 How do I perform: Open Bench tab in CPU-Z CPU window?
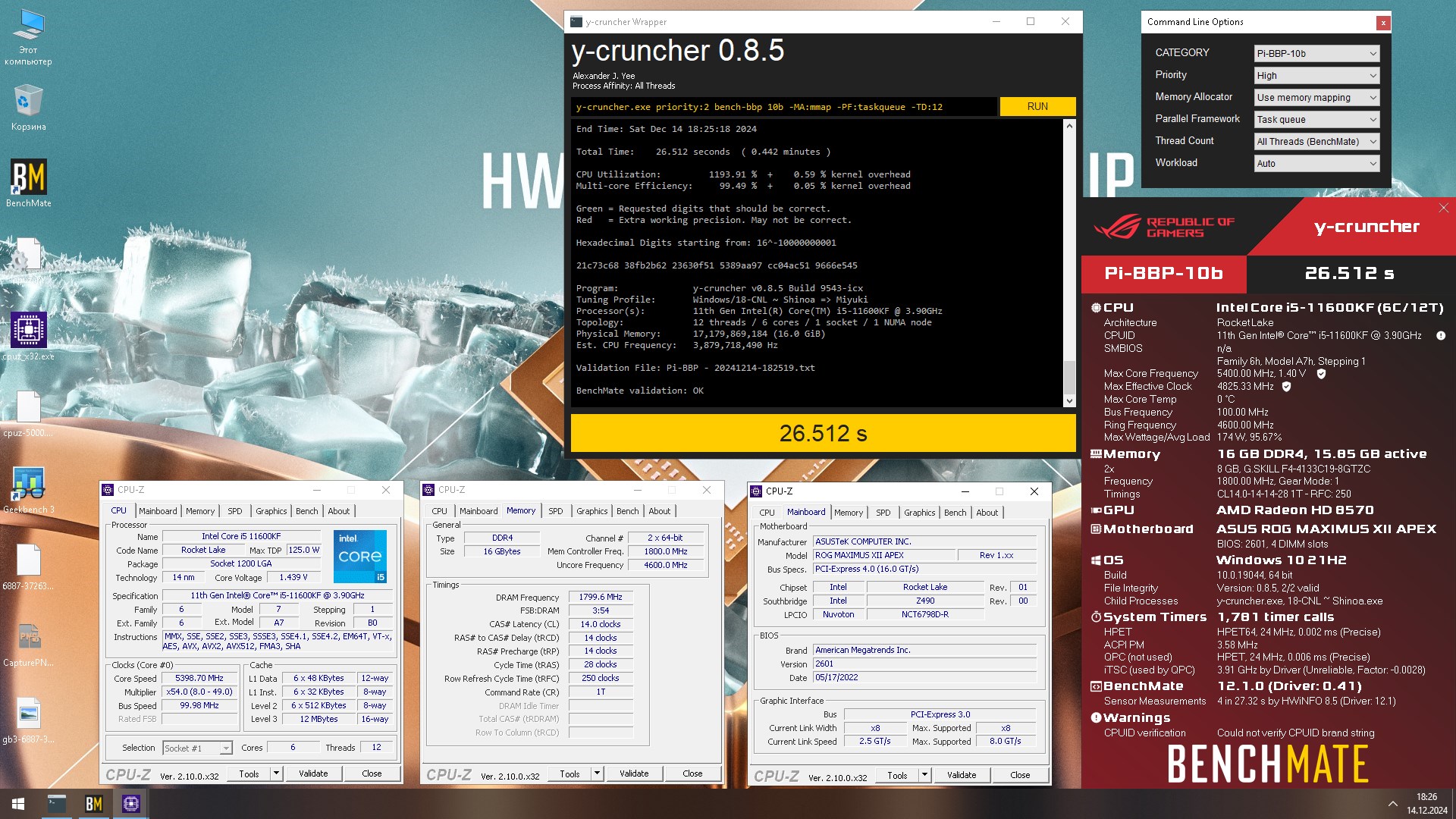tap(307, 511)
